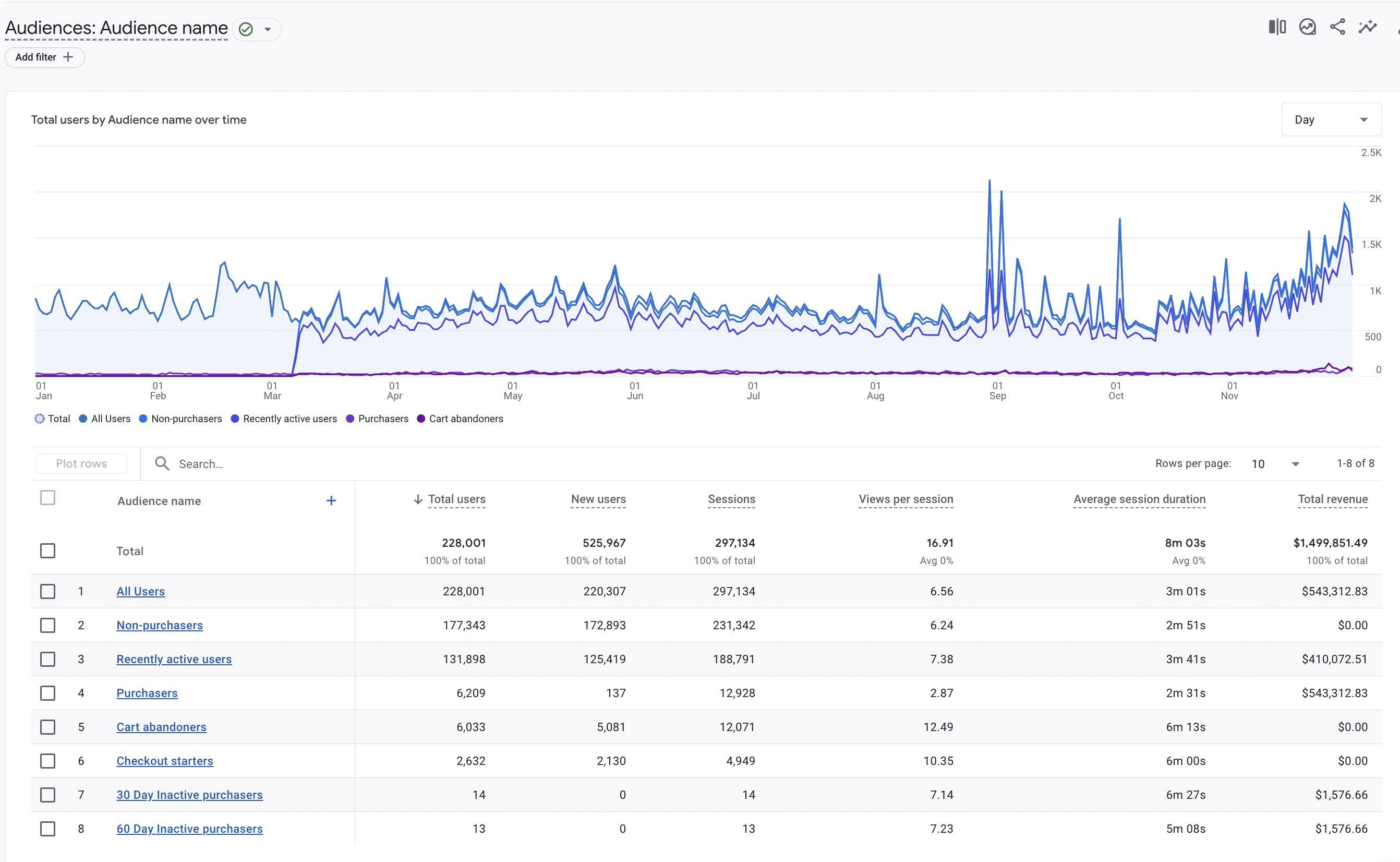Viewport: 1400px width, 862px height.
Task: Click the plus icon on Add filter
Action: 68,57
